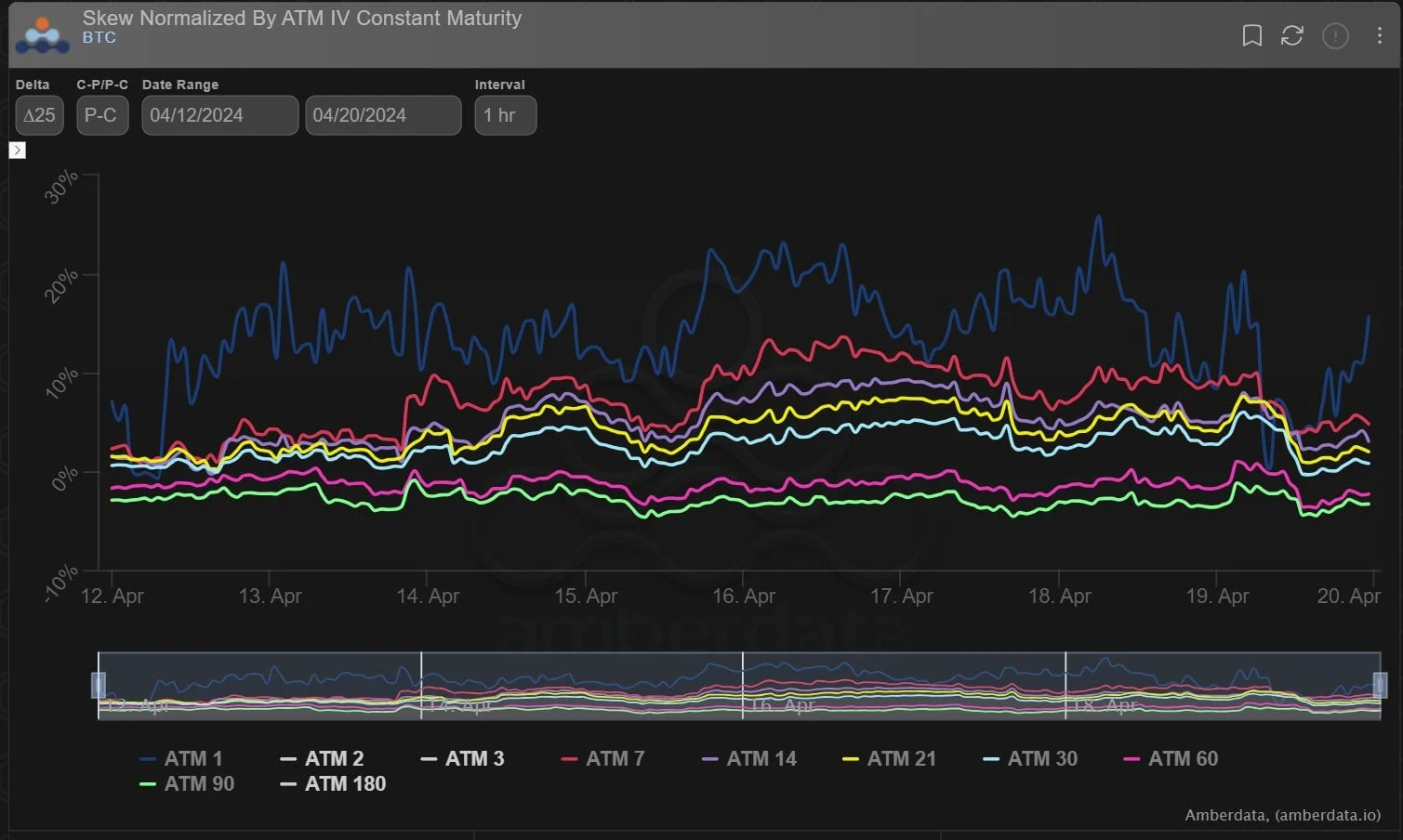Click the Amberdata logo icon
This screenshot has width=1403, height=840.
[x=43, y=34]
